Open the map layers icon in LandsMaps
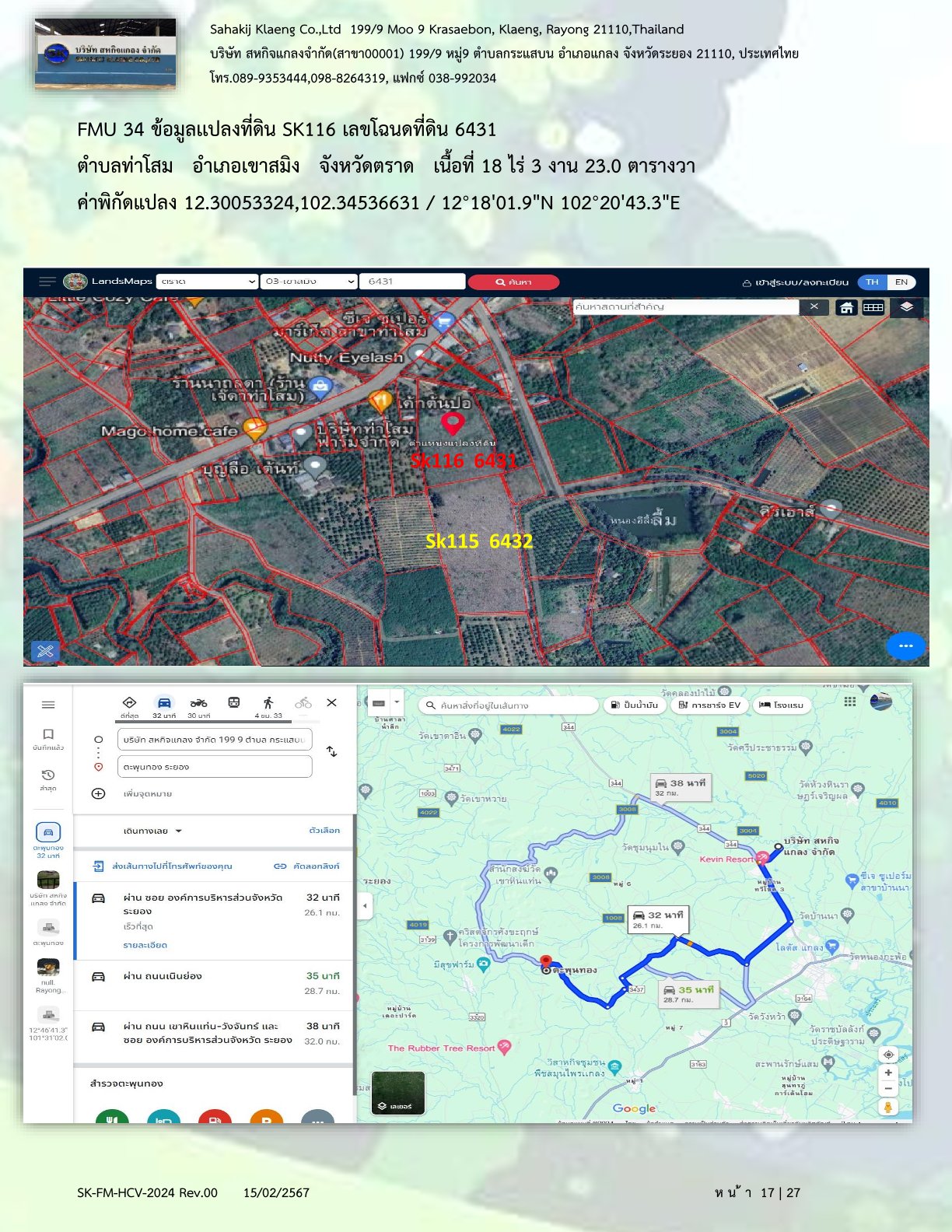 click(x=906, y=307)
